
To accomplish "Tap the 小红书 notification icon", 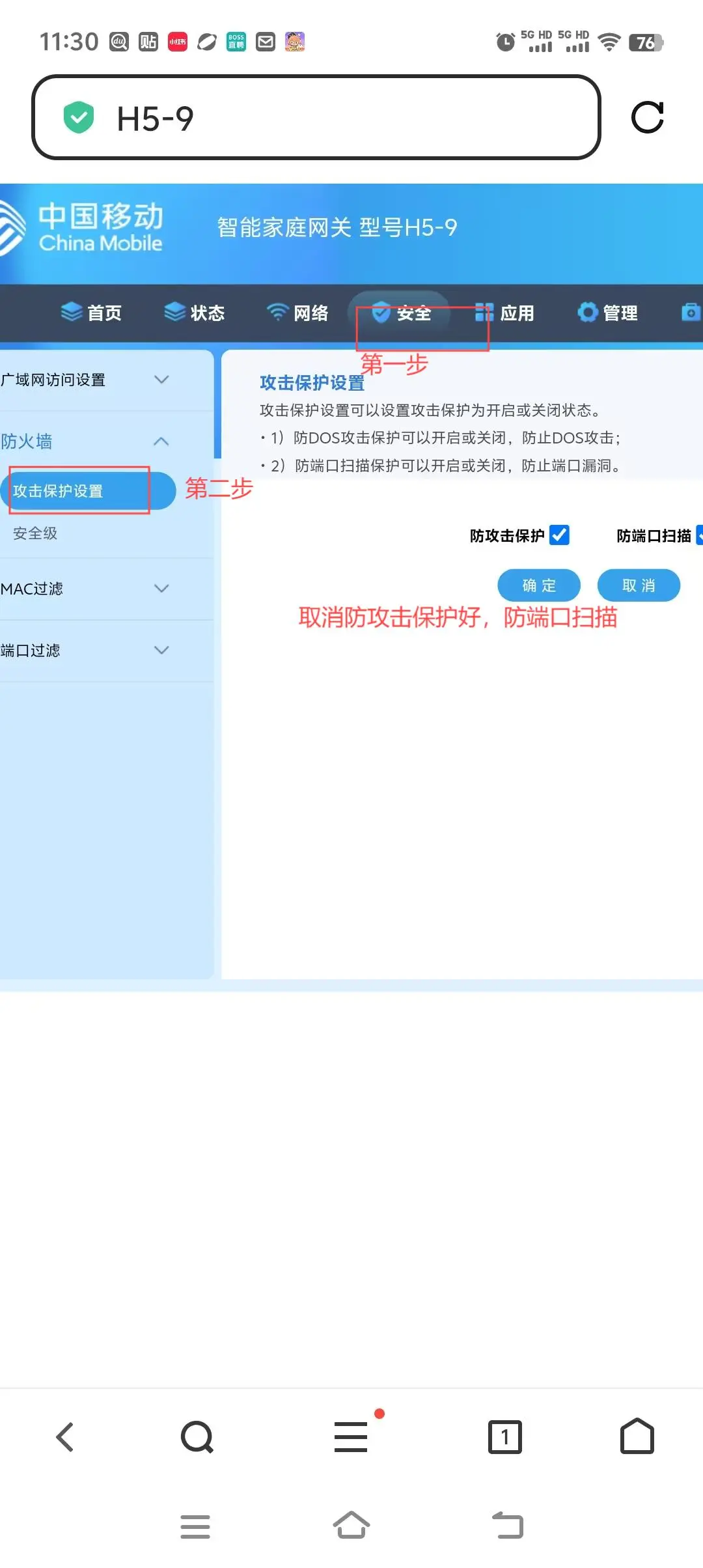I will coord(178,42).
